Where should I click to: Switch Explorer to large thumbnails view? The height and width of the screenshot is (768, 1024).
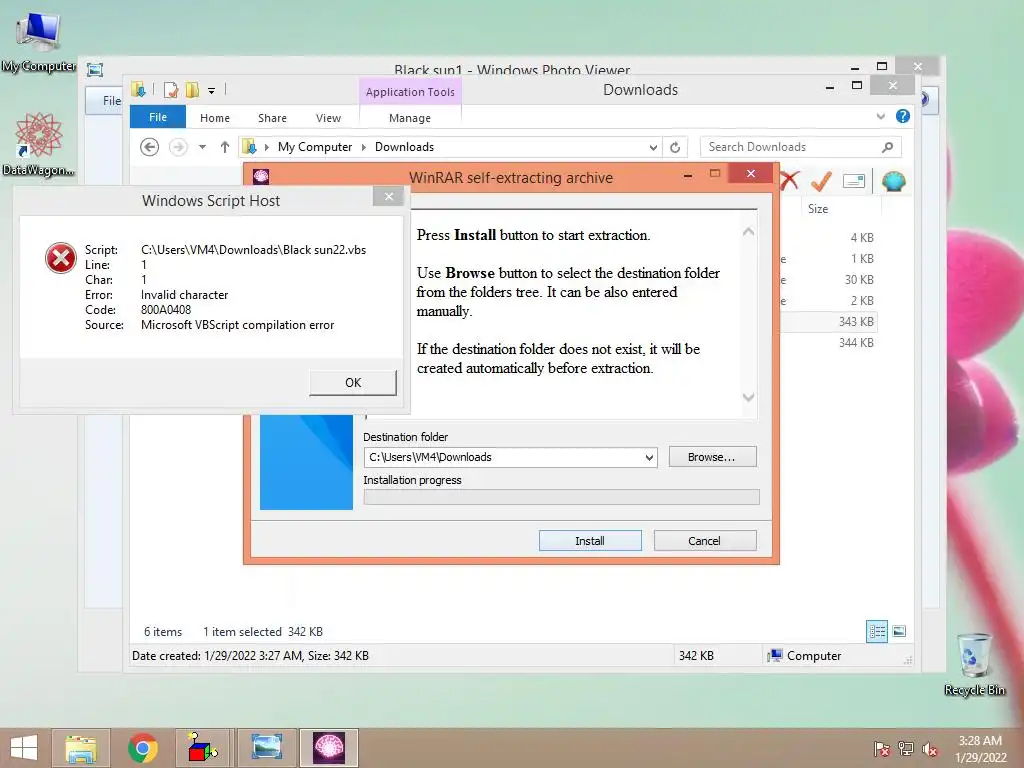pyautogui.click(x=899, y=631)
